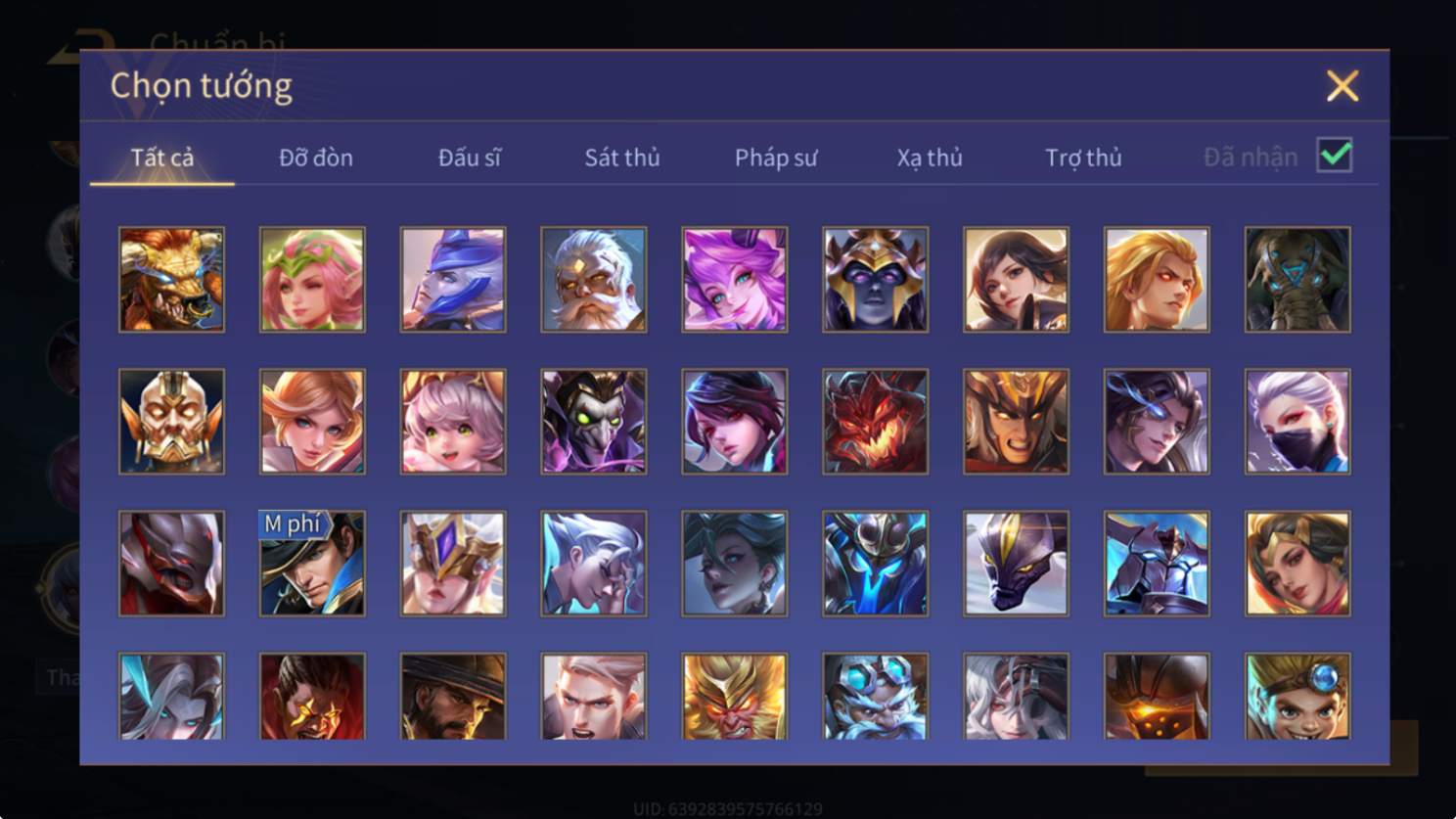Switch to the 'Đỡ đòn' tab

tap(316, 158)
